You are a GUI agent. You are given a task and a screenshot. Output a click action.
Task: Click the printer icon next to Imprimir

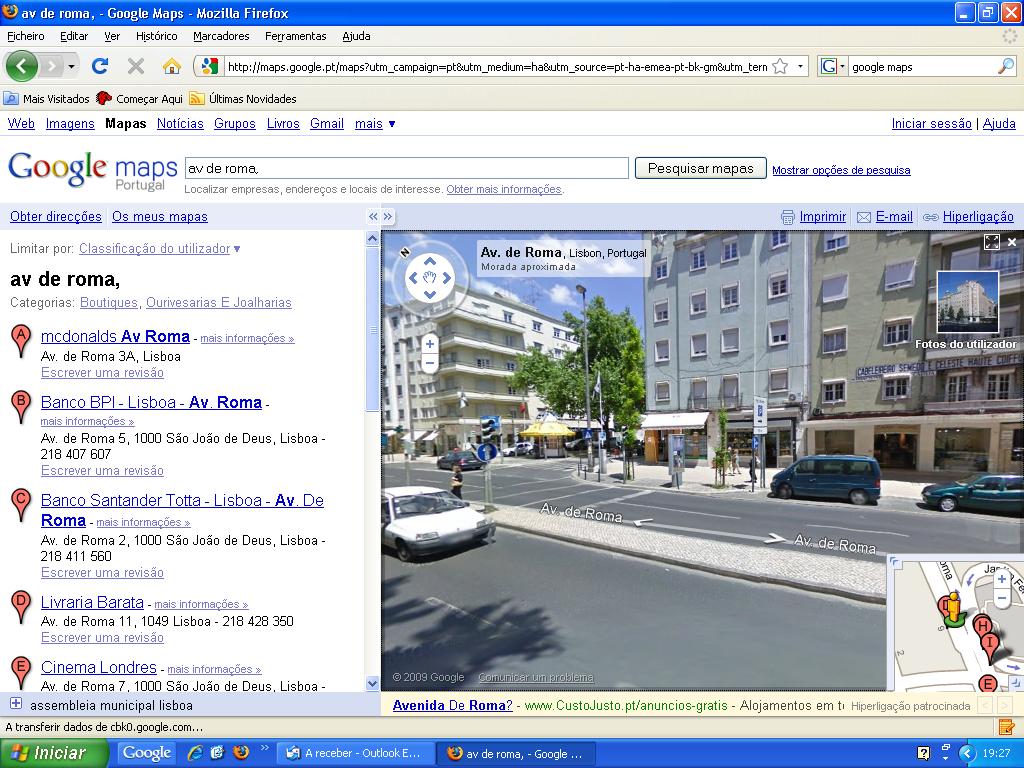point(788,217)
